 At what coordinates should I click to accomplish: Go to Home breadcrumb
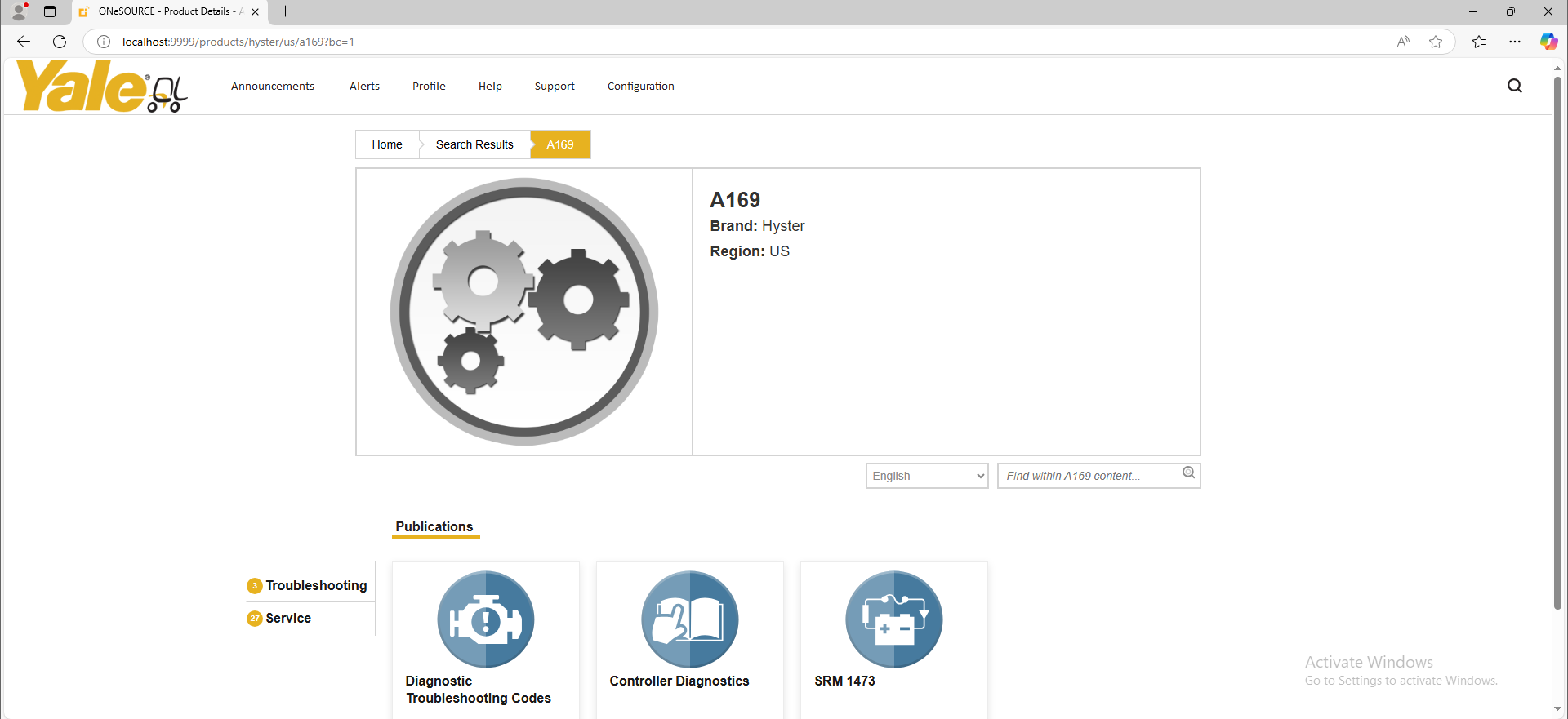click(x=387, y=144)
